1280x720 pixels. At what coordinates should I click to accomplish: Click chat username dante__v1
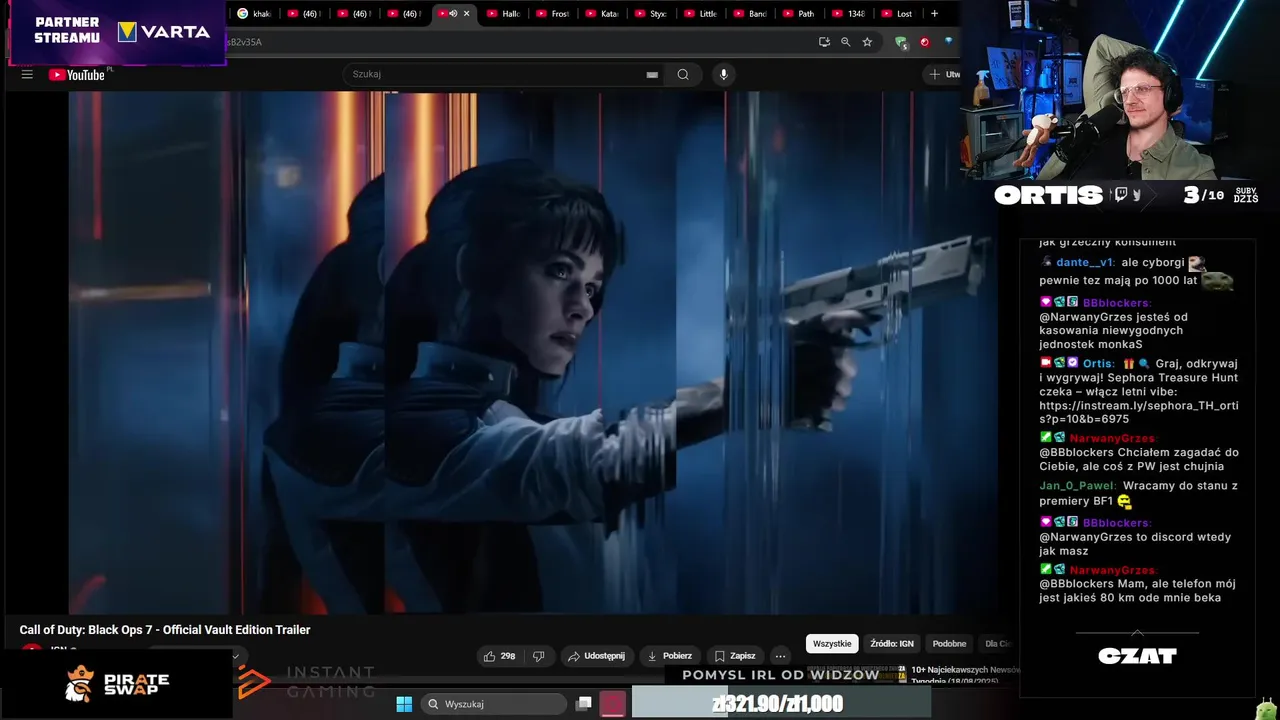pos(1085,263)
